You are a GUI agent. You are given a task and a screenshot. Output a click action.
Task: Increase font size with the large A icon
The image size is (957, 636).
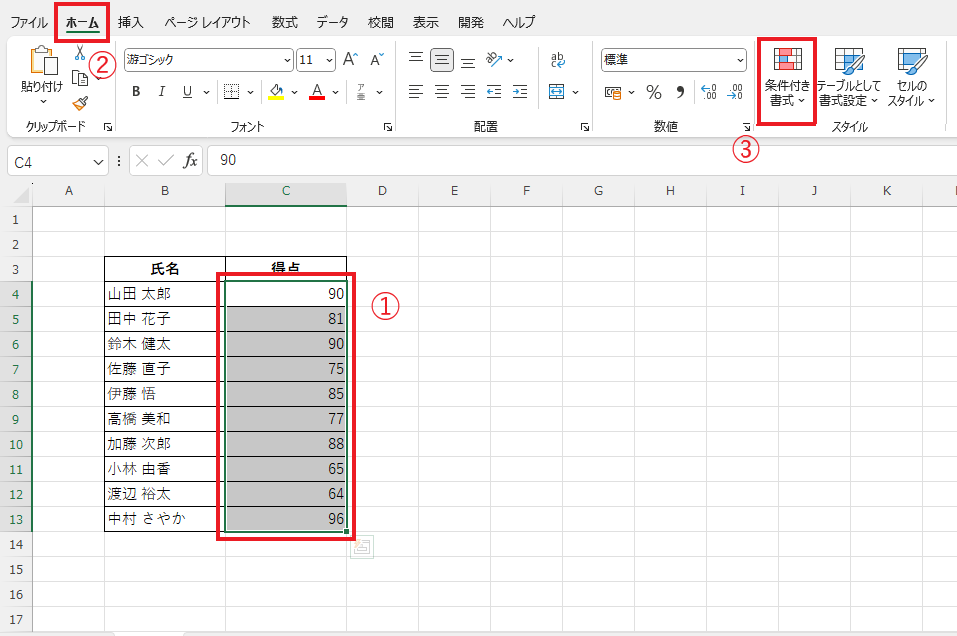click(x=350, y=59)
